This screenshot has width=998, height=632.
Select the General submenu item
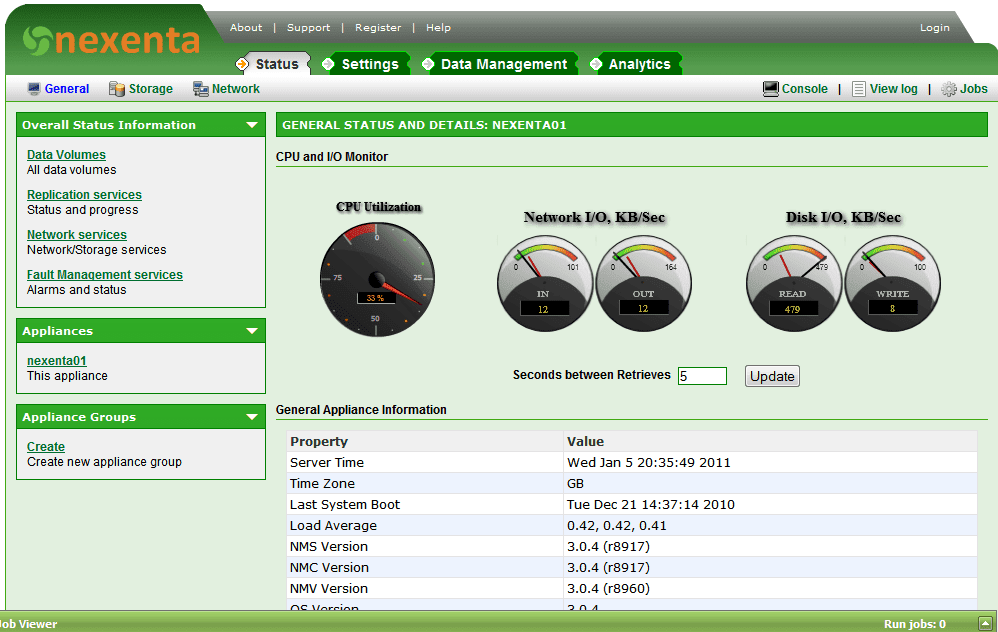(x=67, y=89)
